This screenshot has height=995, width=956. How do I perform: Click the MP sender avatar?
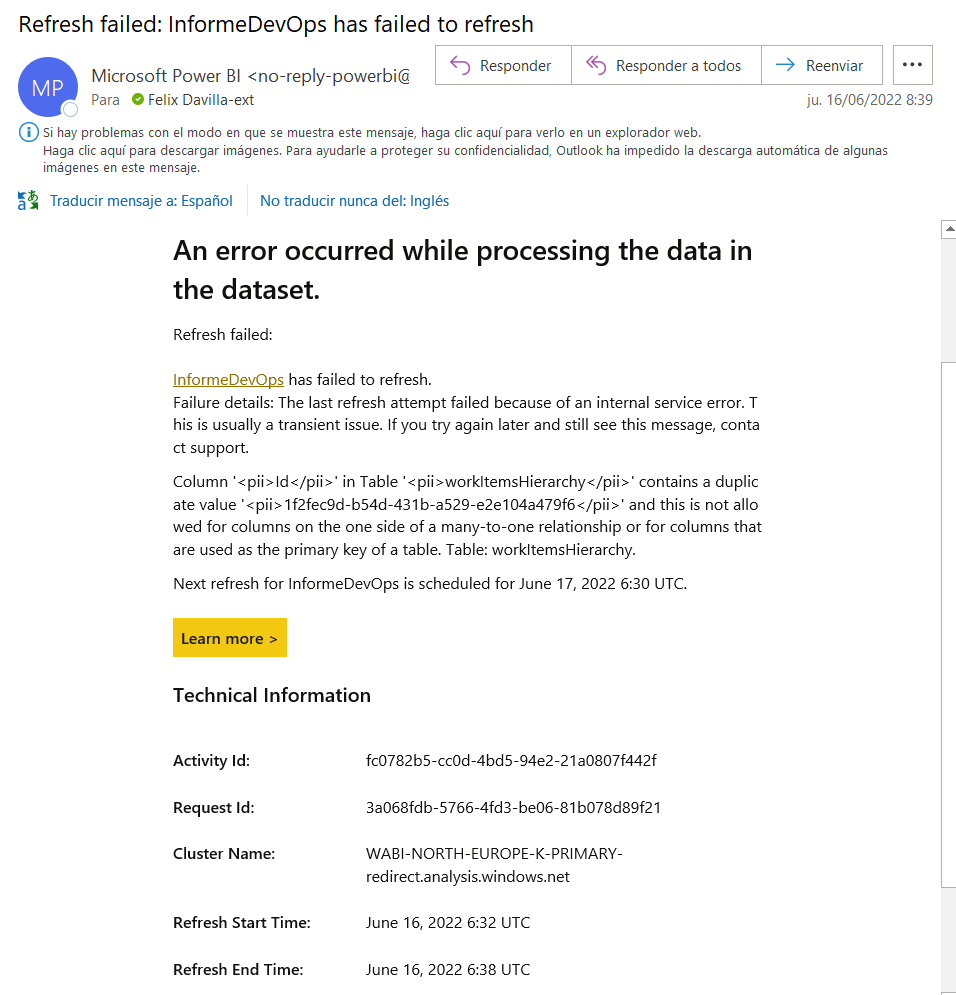[x=48, y=87]
